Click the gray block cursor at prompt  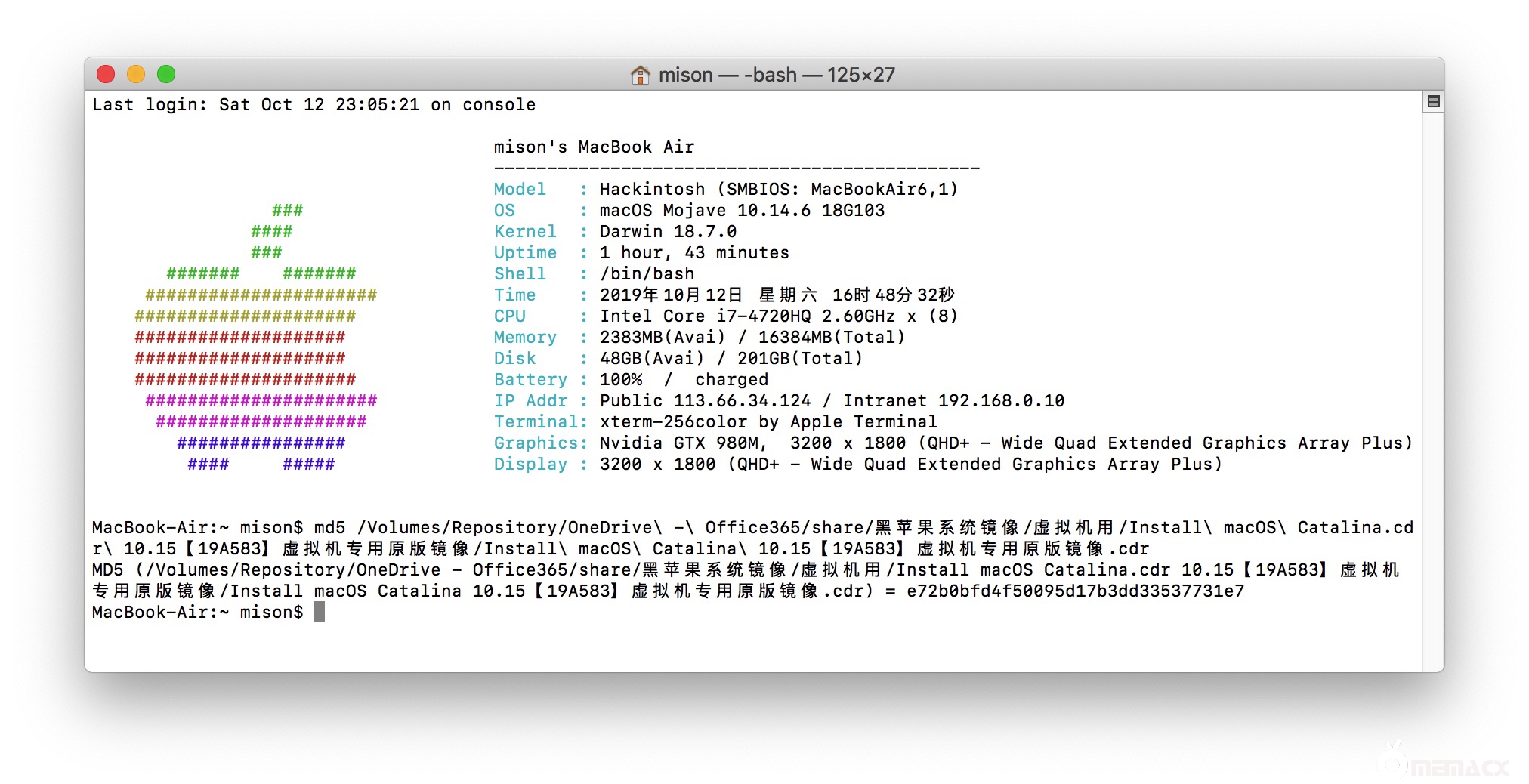(320, 612)
